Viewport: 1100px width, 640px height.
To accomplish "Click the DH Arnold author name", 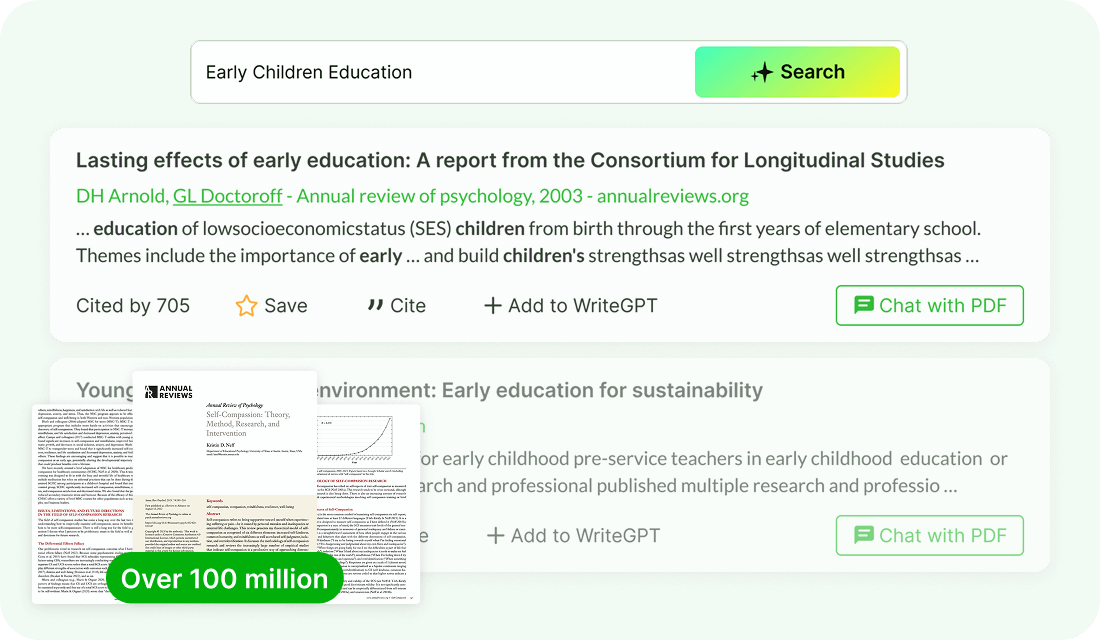I will click(x=120, y=196).
